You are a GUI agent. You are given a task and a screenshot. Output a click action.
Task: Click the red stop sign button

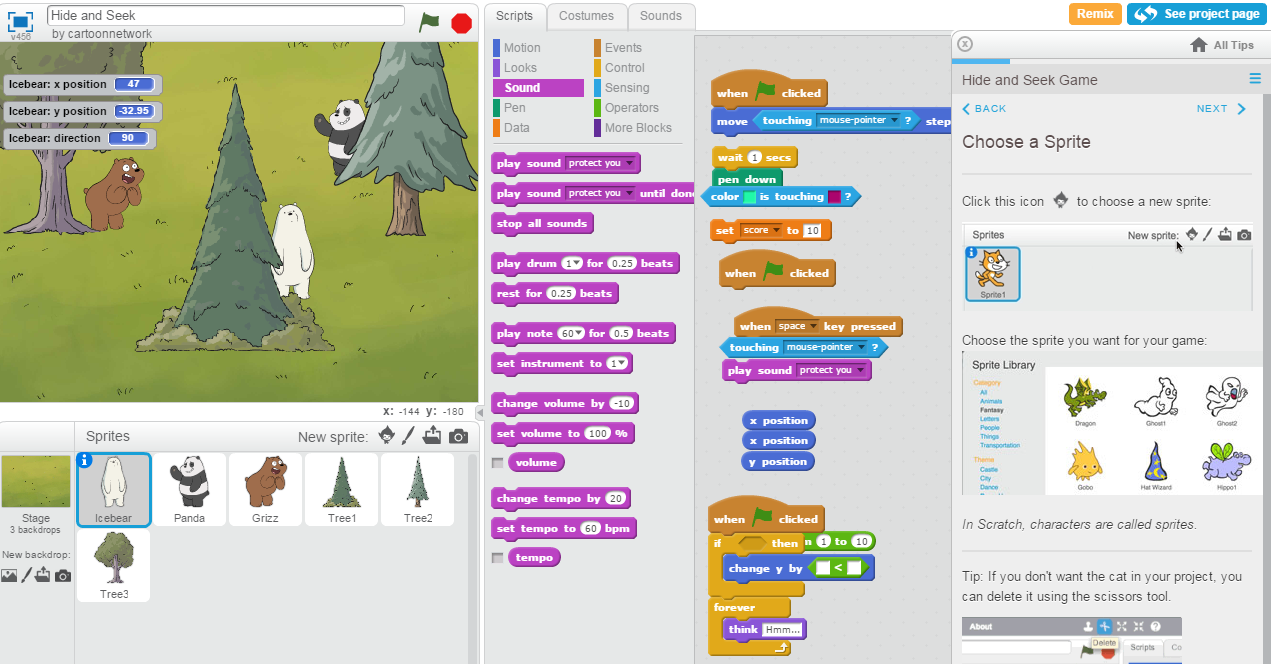(x=461, y=23)
